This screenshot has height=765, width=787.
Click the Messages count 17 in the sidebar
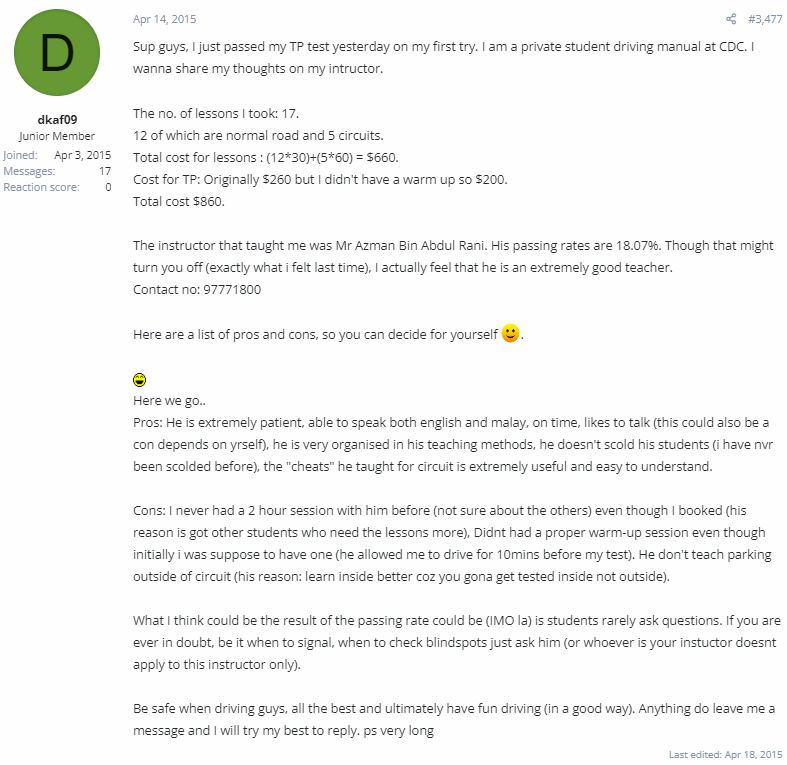(x=105, y=171)
